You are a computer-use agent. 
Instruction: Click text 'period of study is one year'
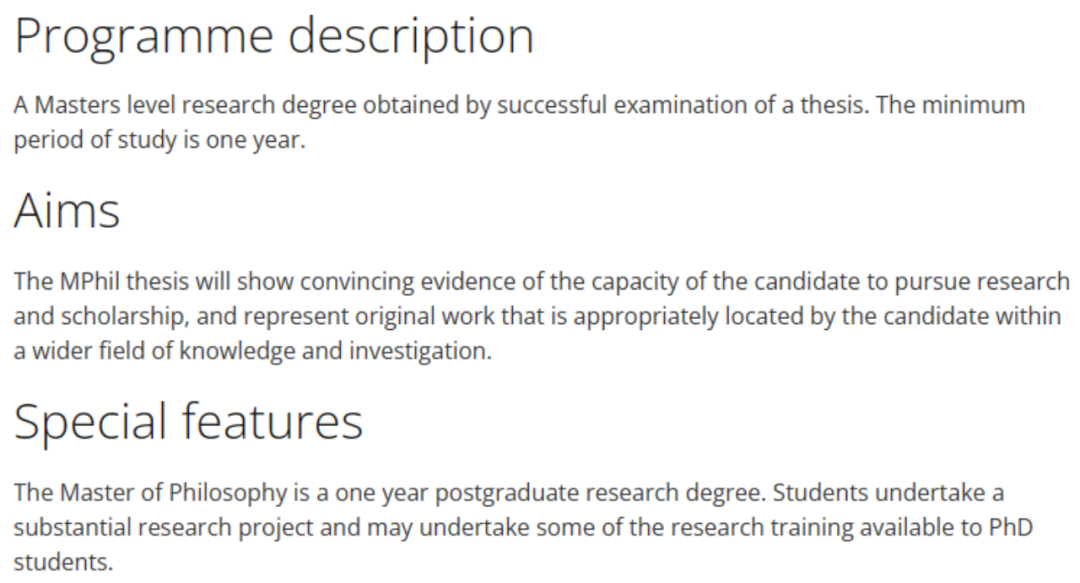157,140
